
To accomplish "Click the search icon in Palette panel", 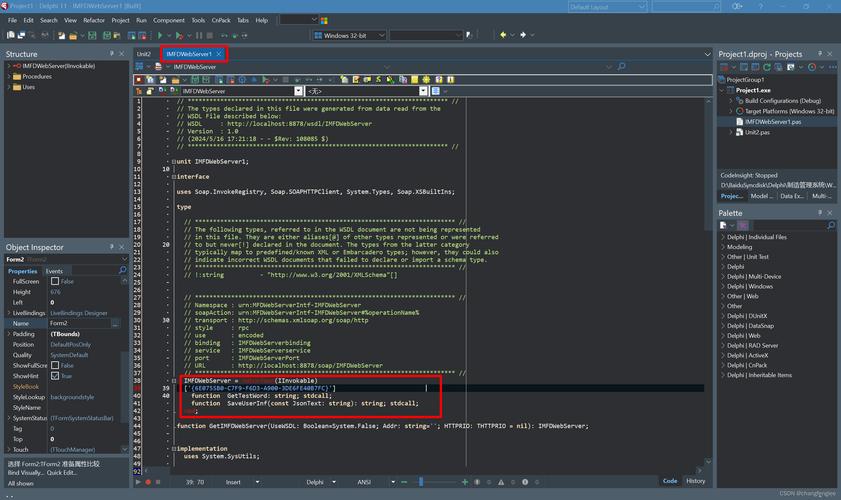I will (831, 225).
